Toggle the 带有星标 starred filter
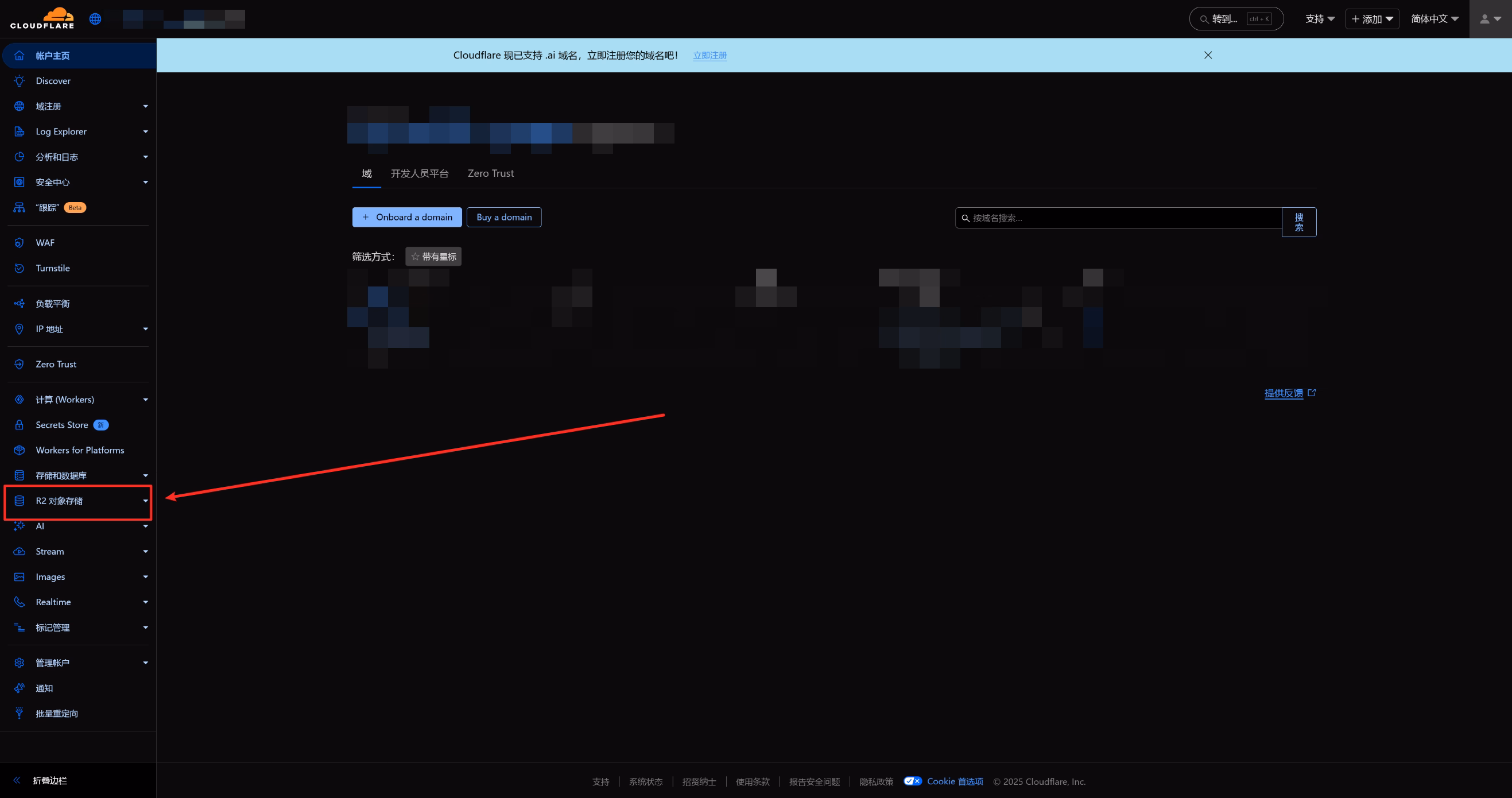Image resolution: width=1512 pixels, height=798 pixels. pos(433,257)
